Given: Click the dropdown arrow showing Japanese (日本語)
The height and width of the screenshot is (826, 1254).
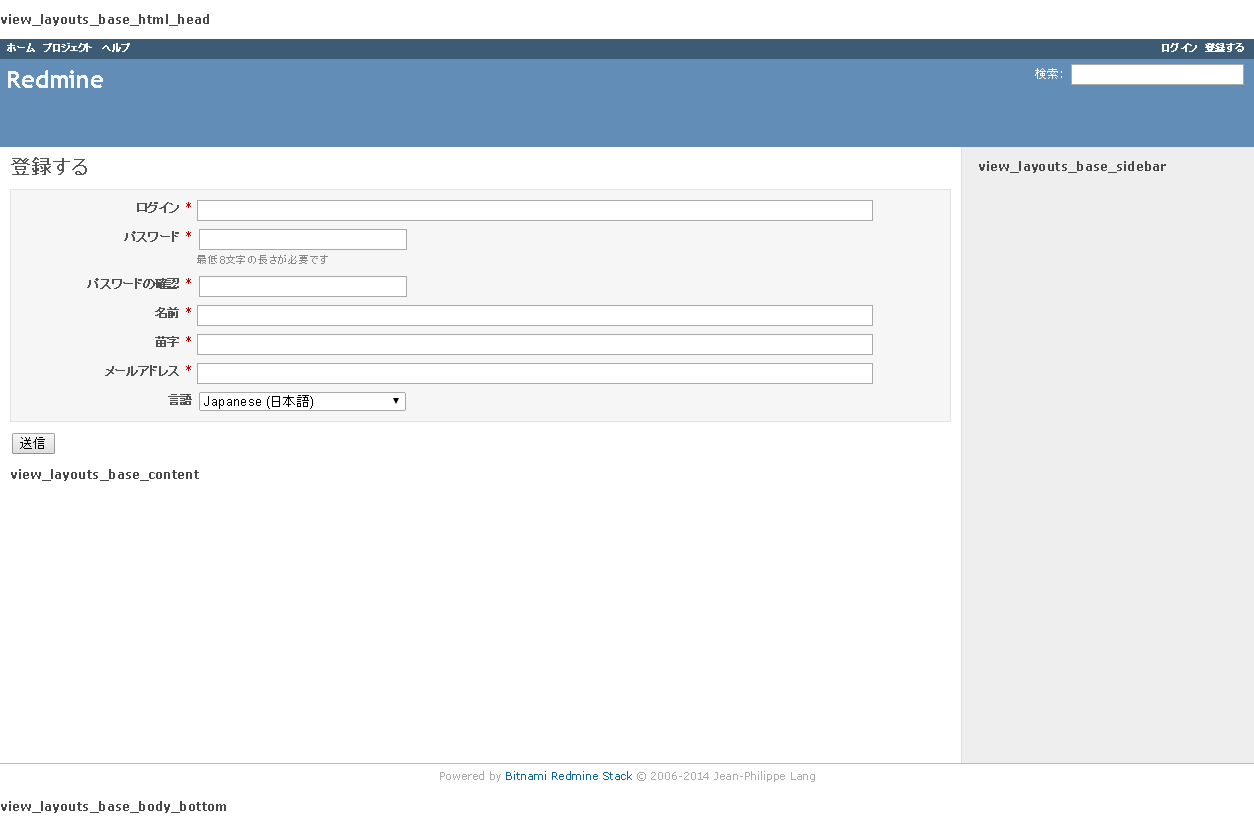Looking at the screenshot, I should click(398, 401).
